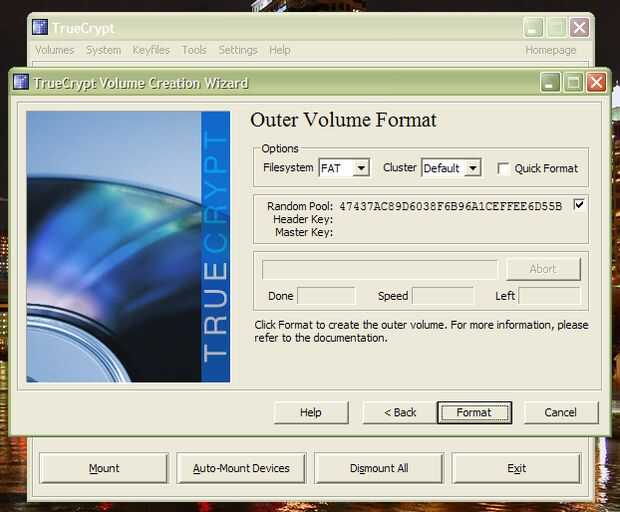Open the Tools menu in TrueCrypt window
The width and height of the screenshot is (620, 512).
[194, 50]
